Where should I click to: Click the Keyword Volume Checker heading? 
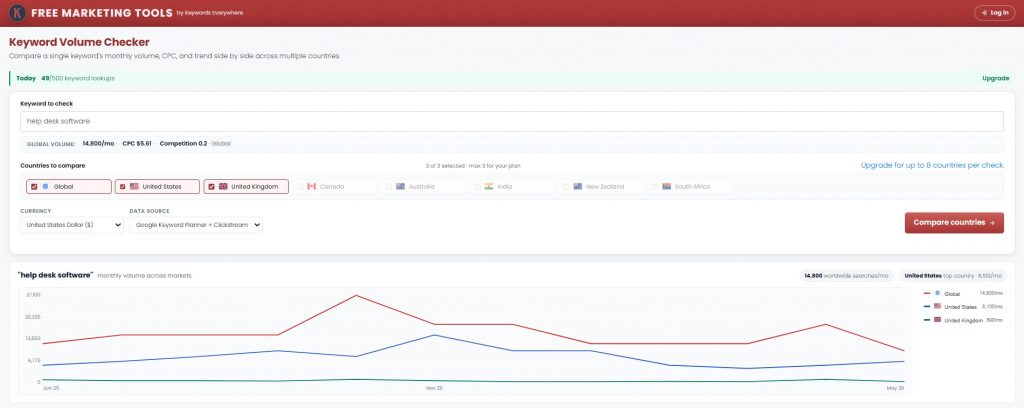79,42
